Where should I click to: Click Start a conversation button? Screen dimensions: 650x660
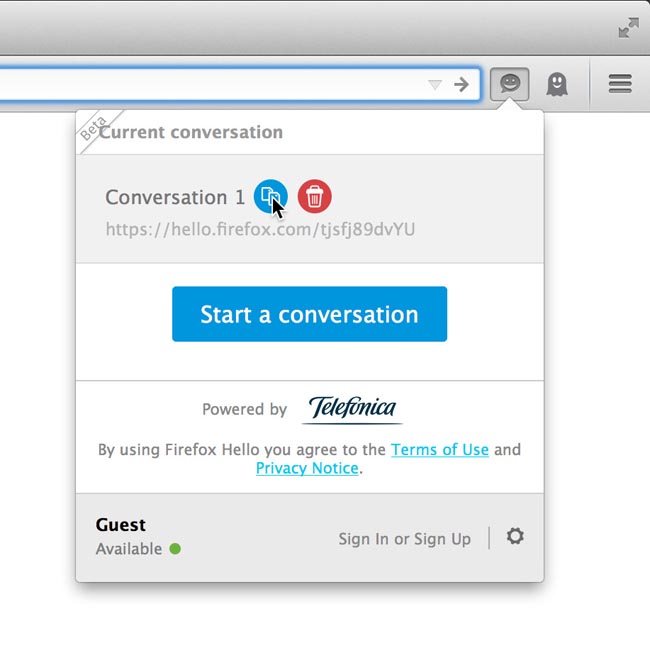309,314
